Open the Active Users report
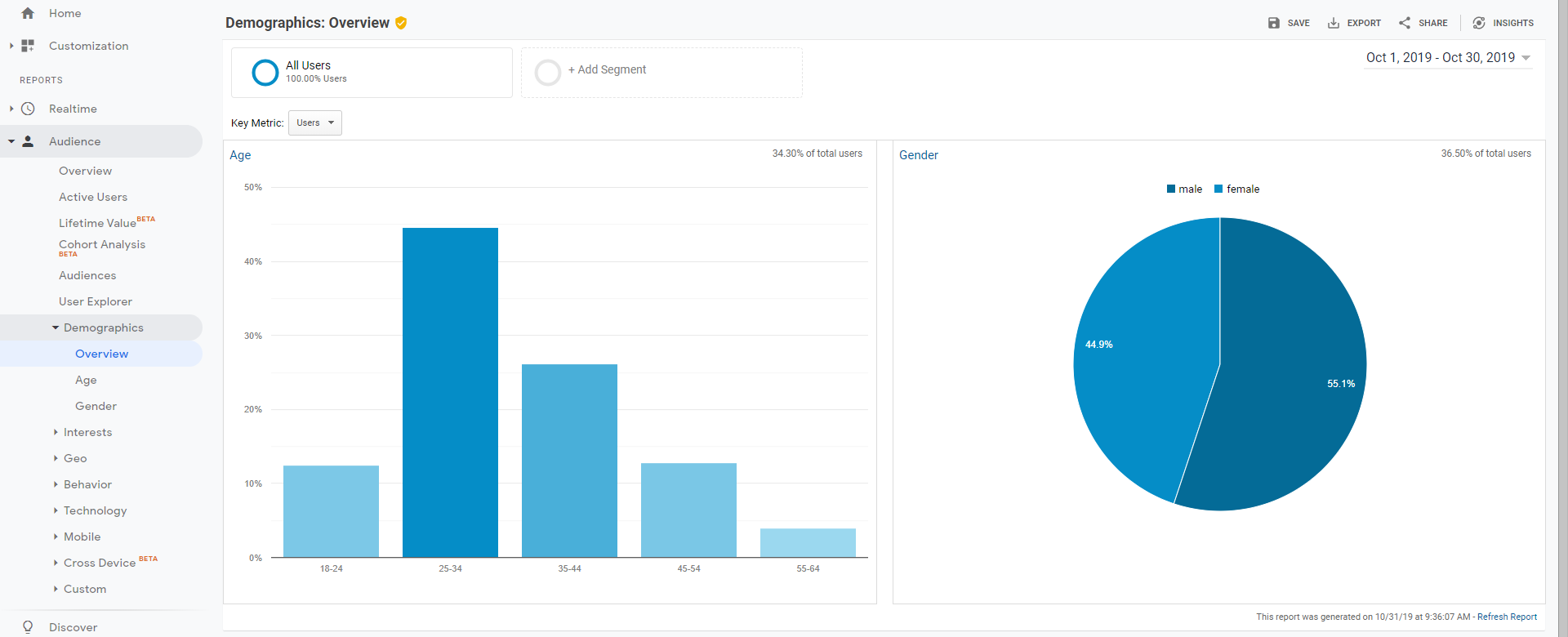This screenshot has height=637, width=1568. pos(93,197)
